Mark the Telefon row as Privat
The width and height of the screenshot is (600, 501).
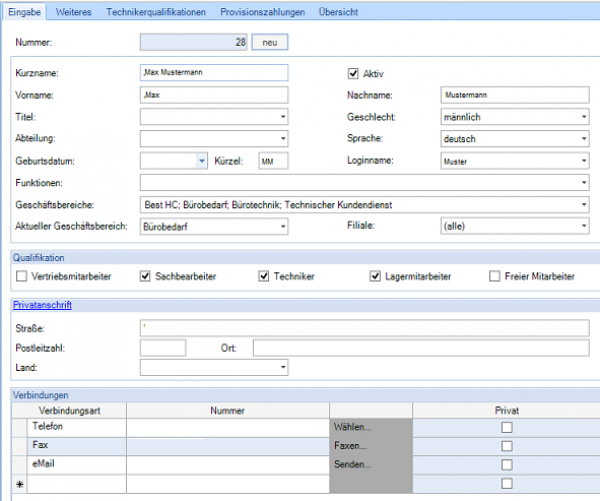coord(506,427)
